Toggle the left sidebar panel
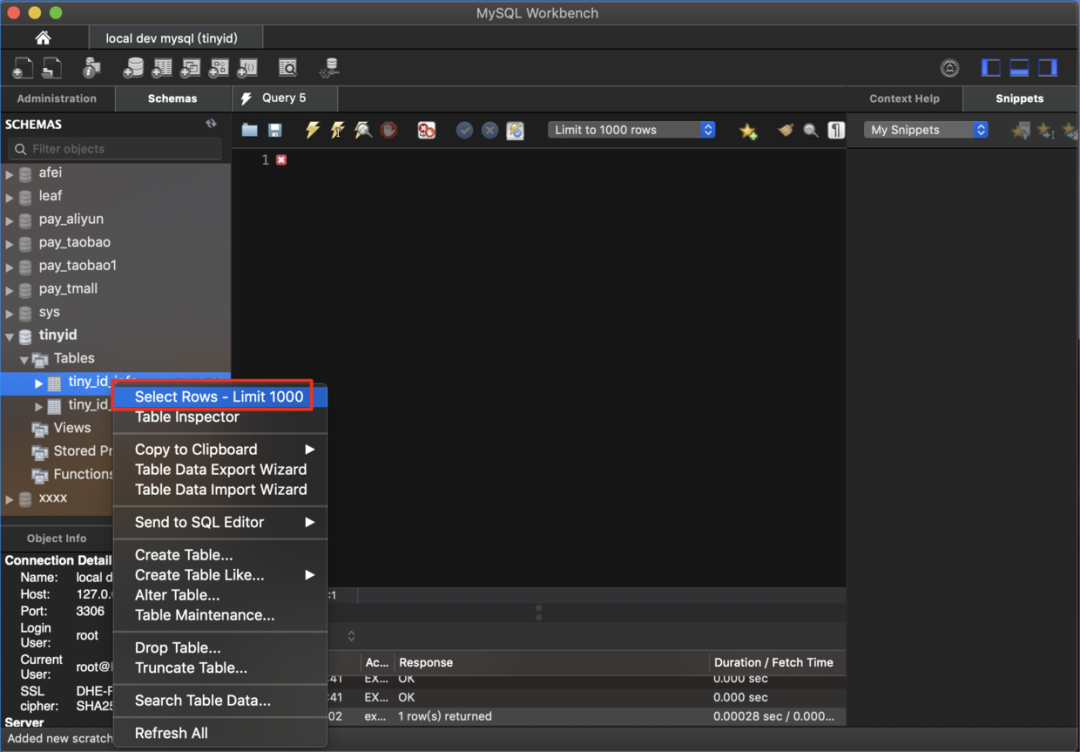Screen dimensions: 1080x752 tap(990, 67)
